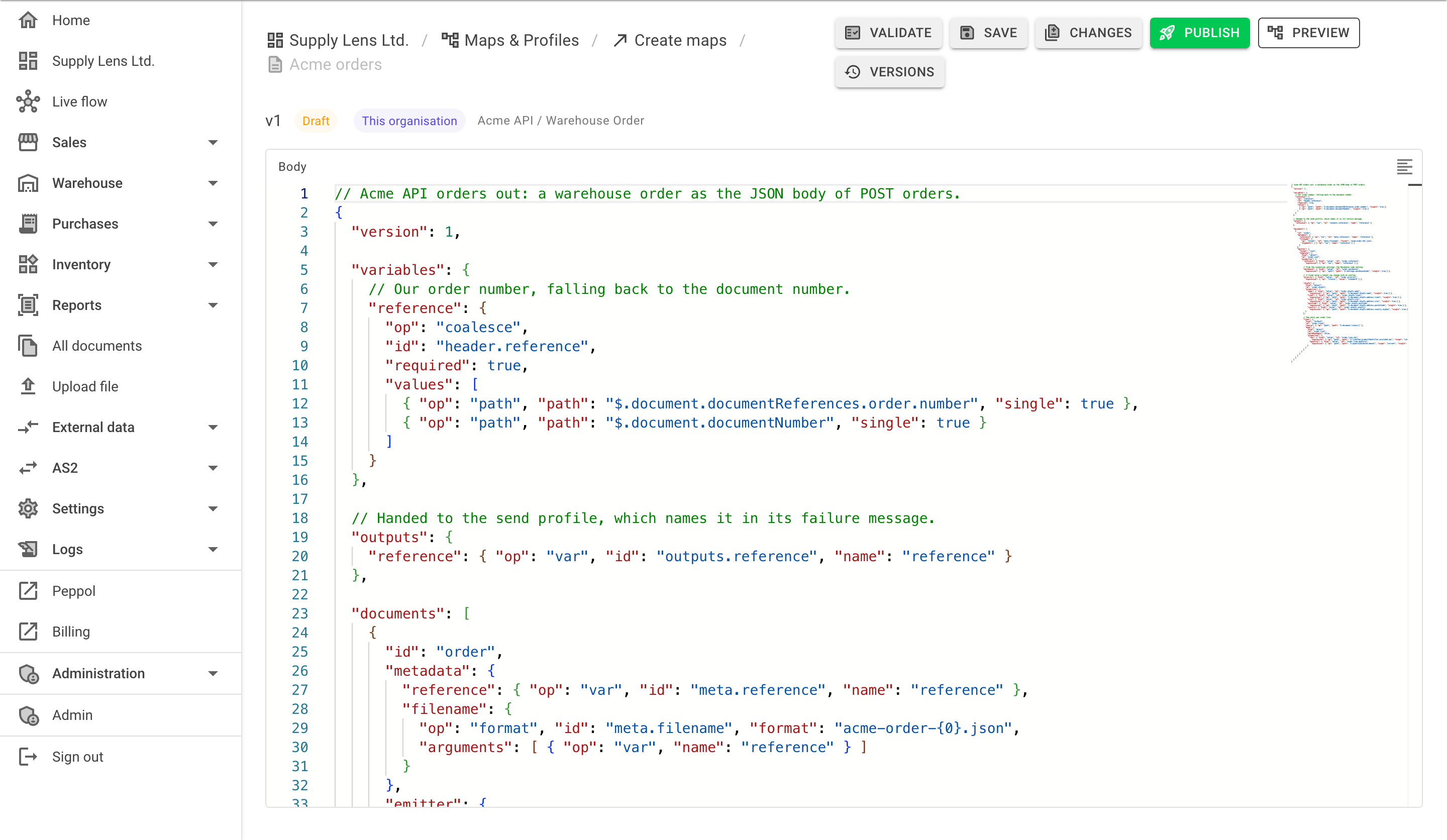Viewport: 1447px width, 840px height.
Task: Click the Acme API / Warehouse Order label
Action: pyautogui.click(x=561, y=121)
